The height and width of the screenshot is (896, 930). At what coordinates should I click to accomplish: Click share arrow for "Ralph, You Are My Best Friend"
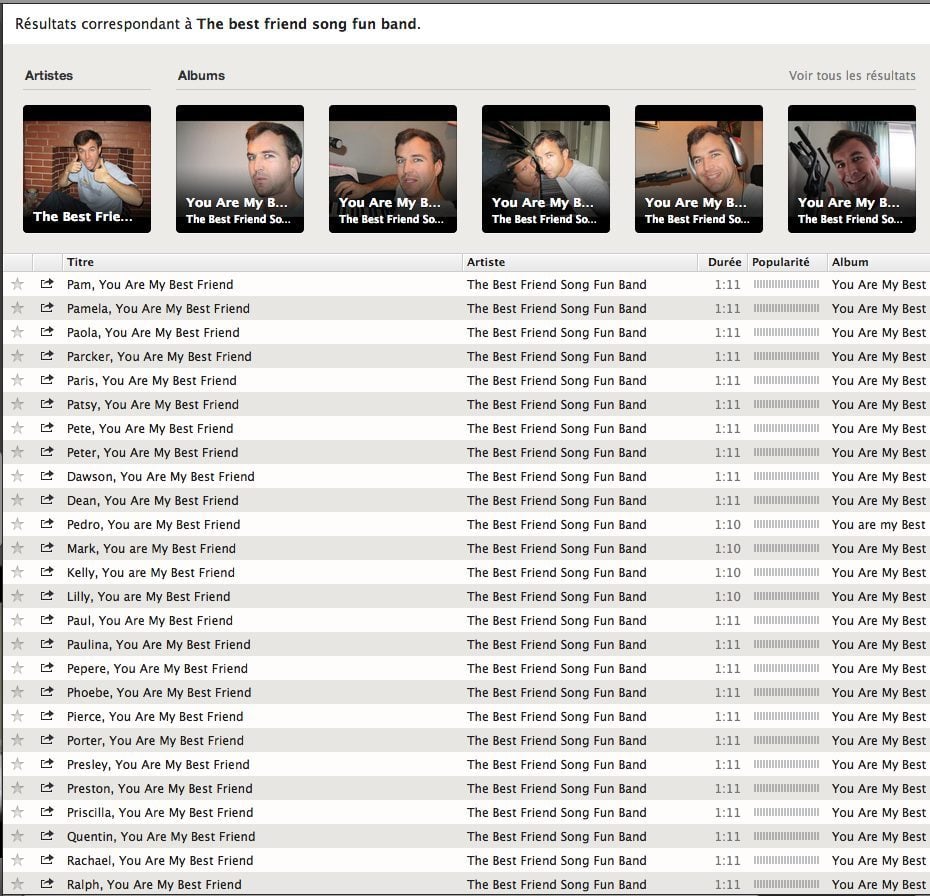[x=47, y=884]
